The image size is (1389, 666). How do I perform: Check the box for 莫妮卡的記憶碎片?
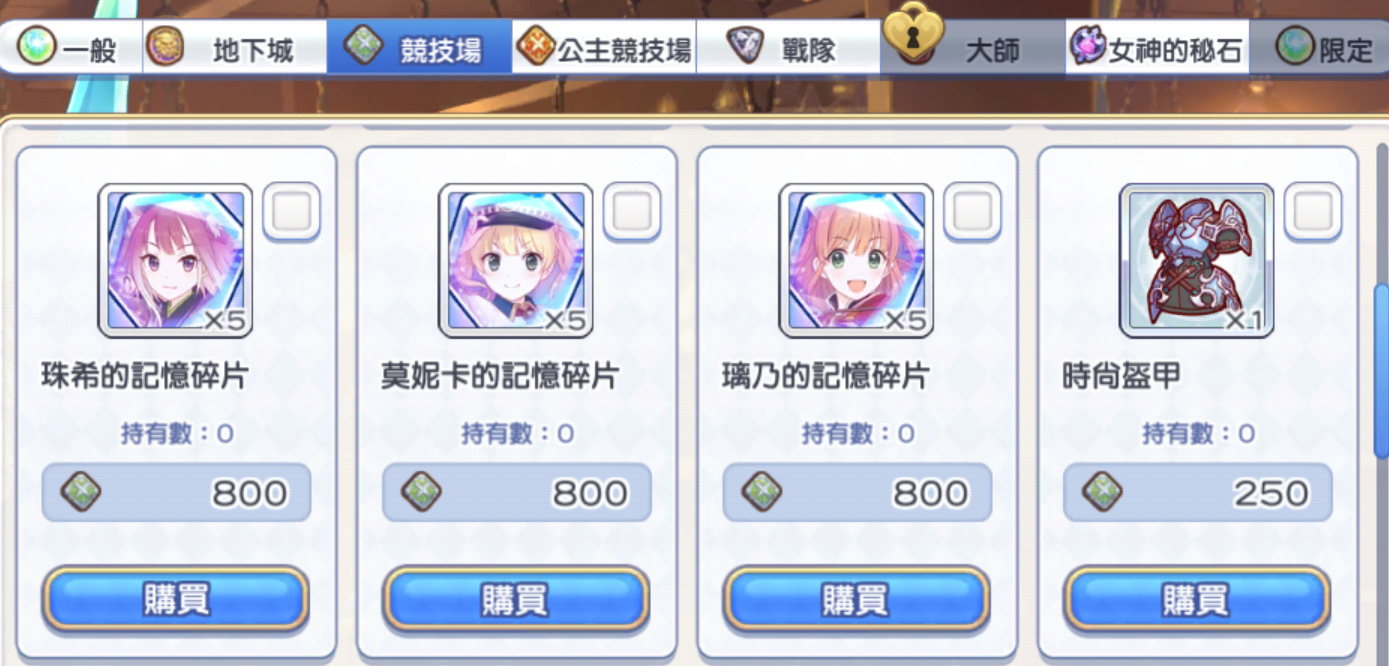click(632, 212)
